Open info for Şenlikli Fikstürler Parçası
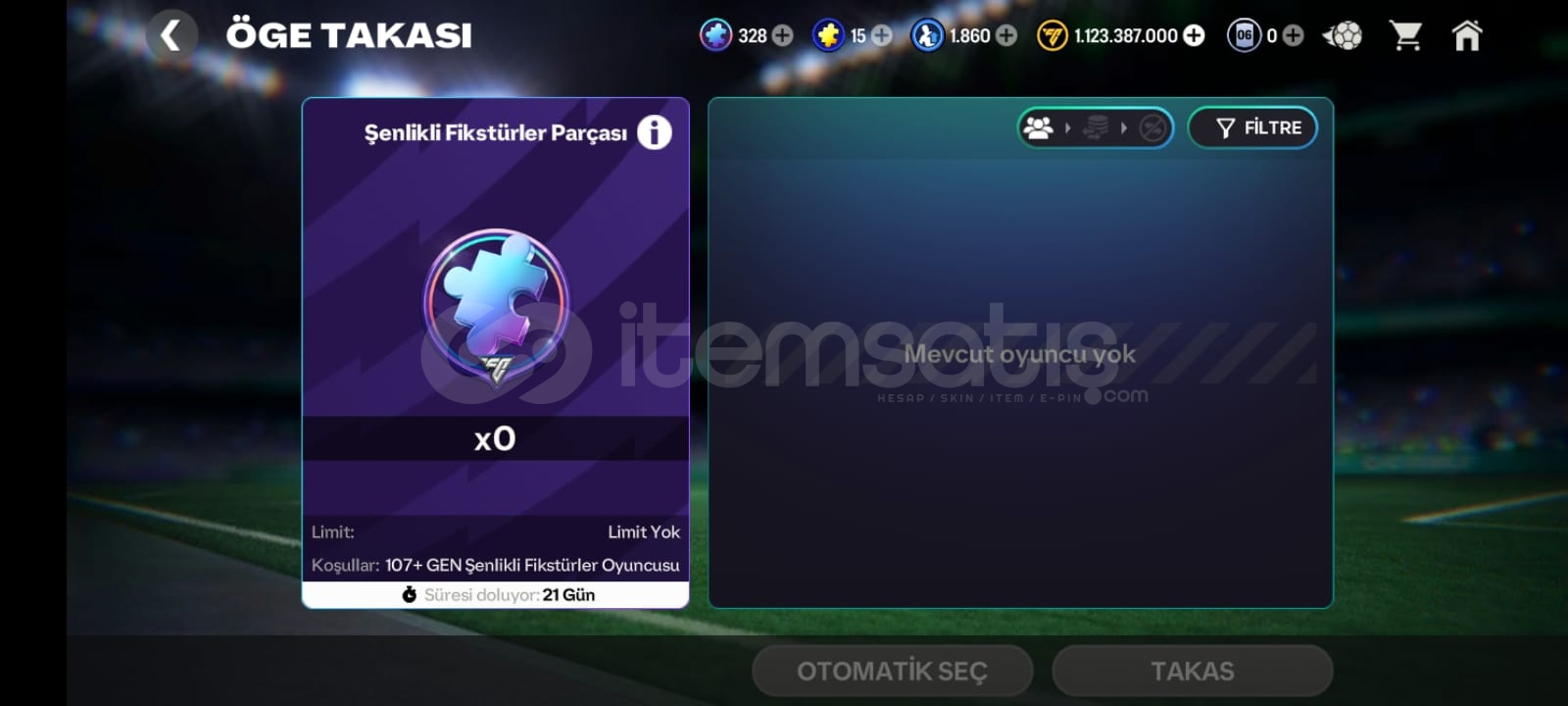Viewport: 1568px width, 706px height. (655, 132)
